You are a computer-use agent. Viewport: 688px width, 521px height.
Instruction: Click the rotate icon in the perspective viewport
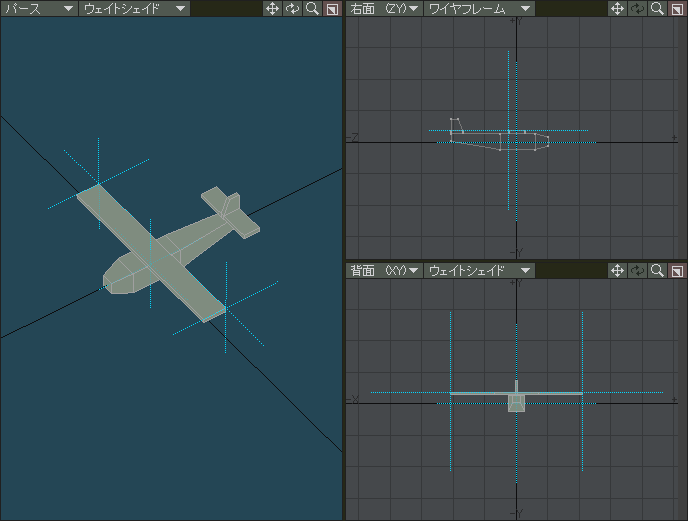[x=292, y=8]
